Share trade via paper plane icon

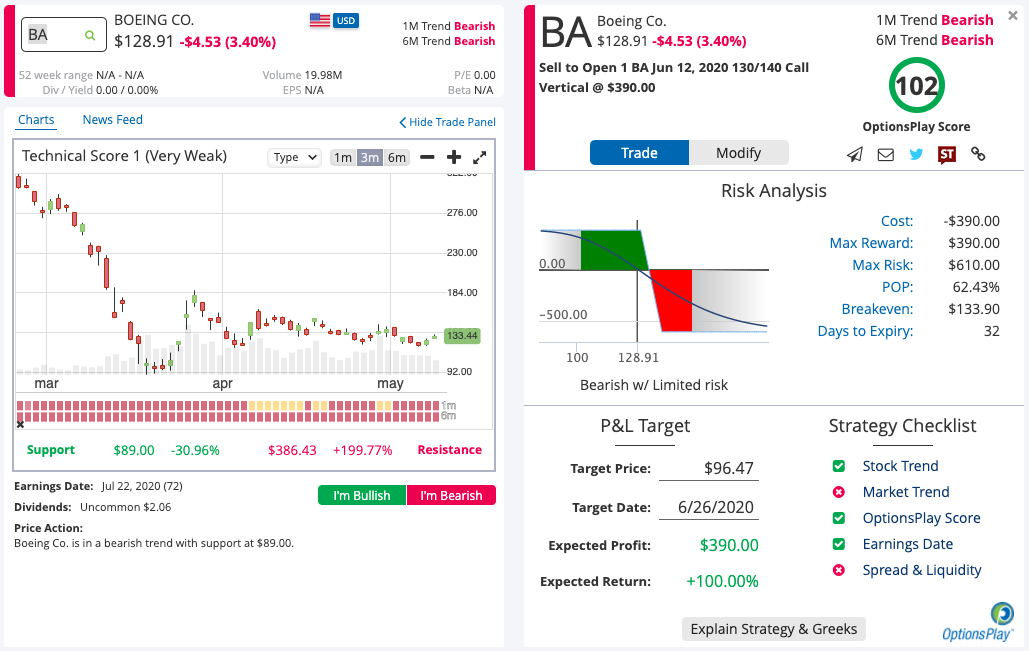click(854, 154)
